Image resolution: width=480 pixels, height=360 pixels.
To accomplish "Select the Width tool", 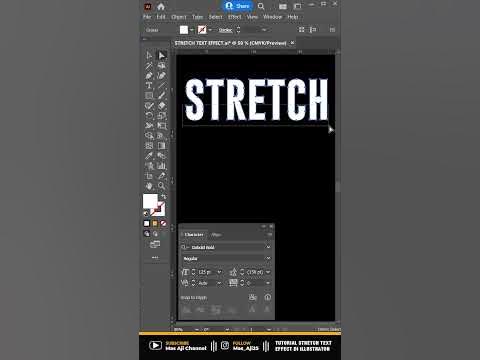I will click(x=149, y=126).
